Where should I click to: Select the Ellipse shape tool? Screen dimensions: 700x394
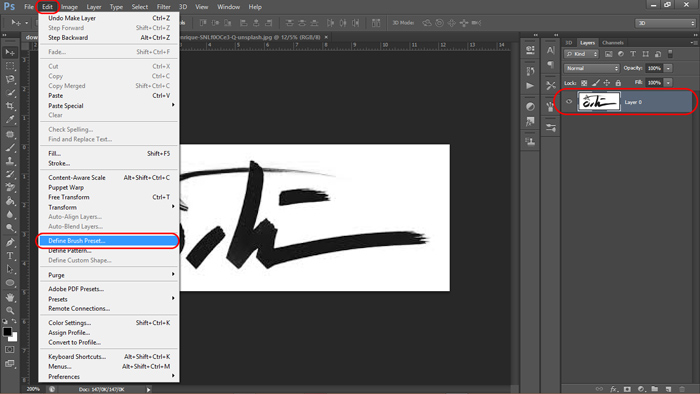(10, 283)
